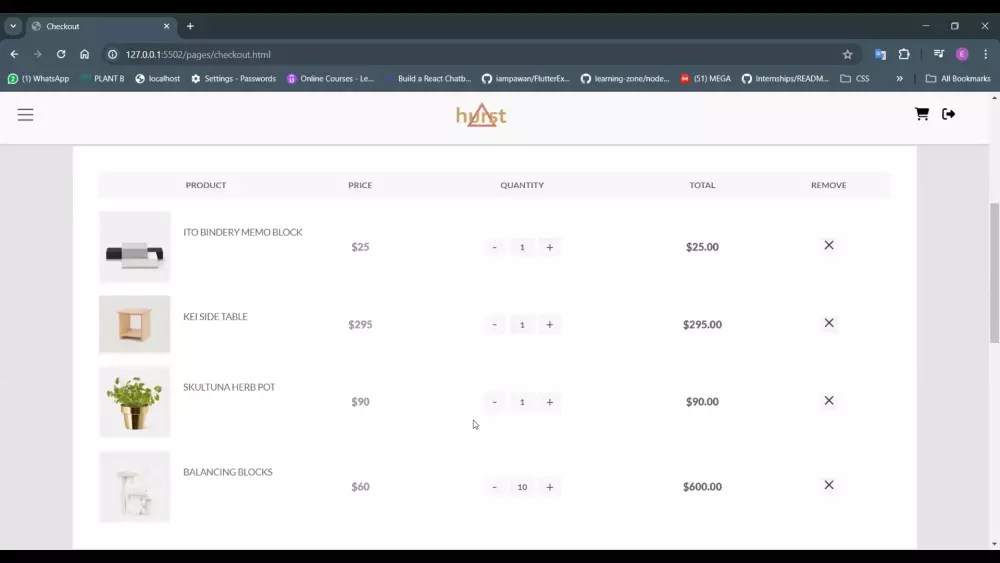Click the browser home button
Viewport: 1000px width, 563px height.
(x=84, y=54)
